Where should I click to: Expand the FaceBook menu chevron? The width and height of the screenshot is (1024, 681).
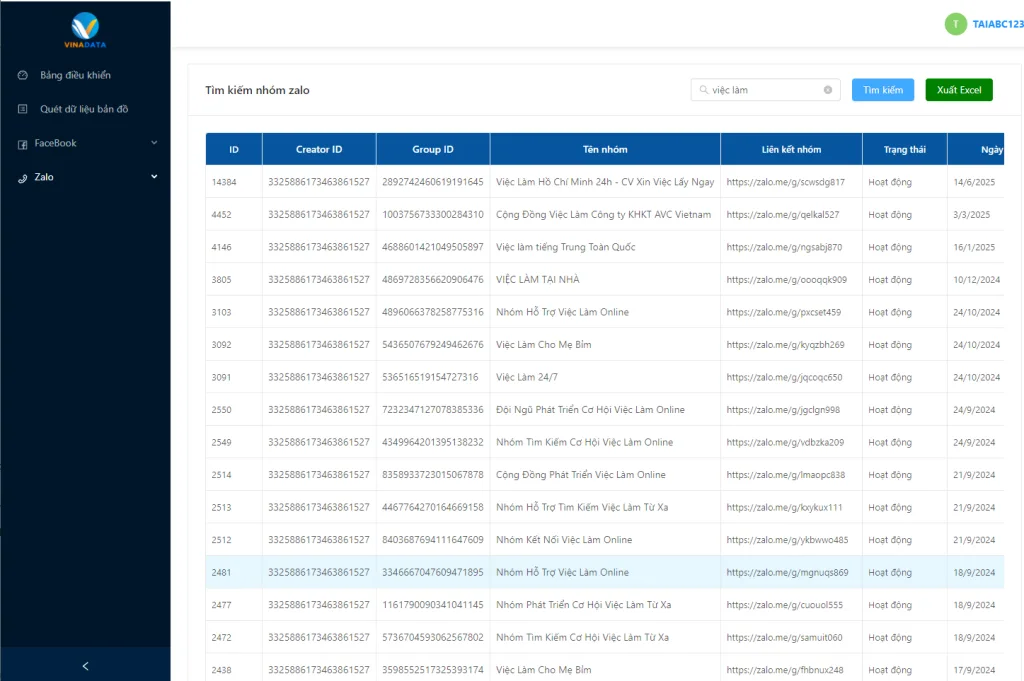154,142
